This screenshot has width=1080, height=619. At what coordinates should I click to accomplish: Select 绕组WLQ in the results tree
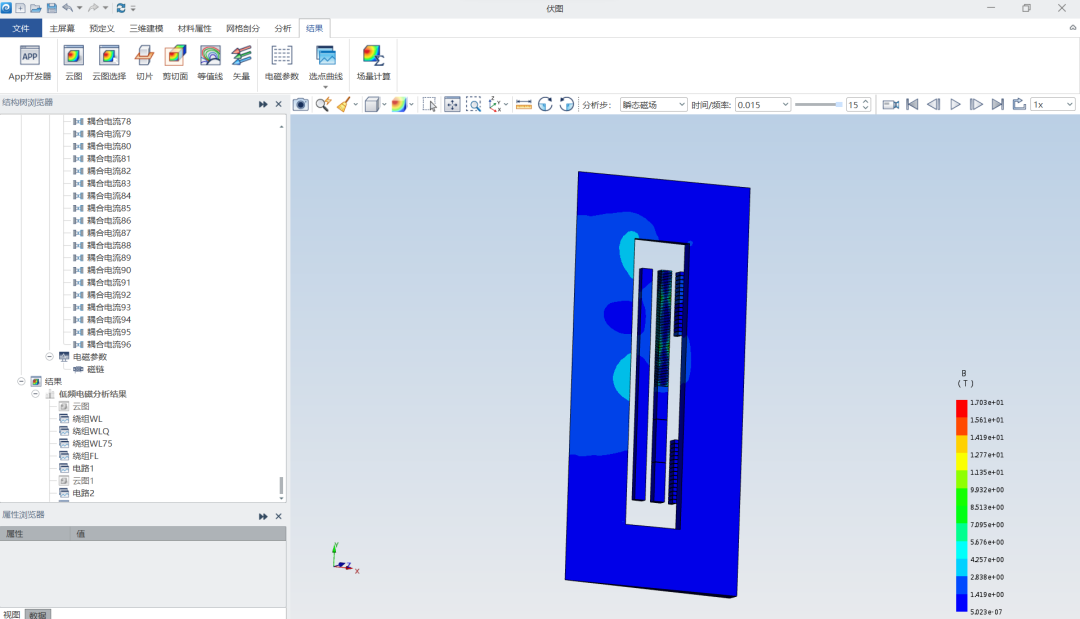pos(91,431)
